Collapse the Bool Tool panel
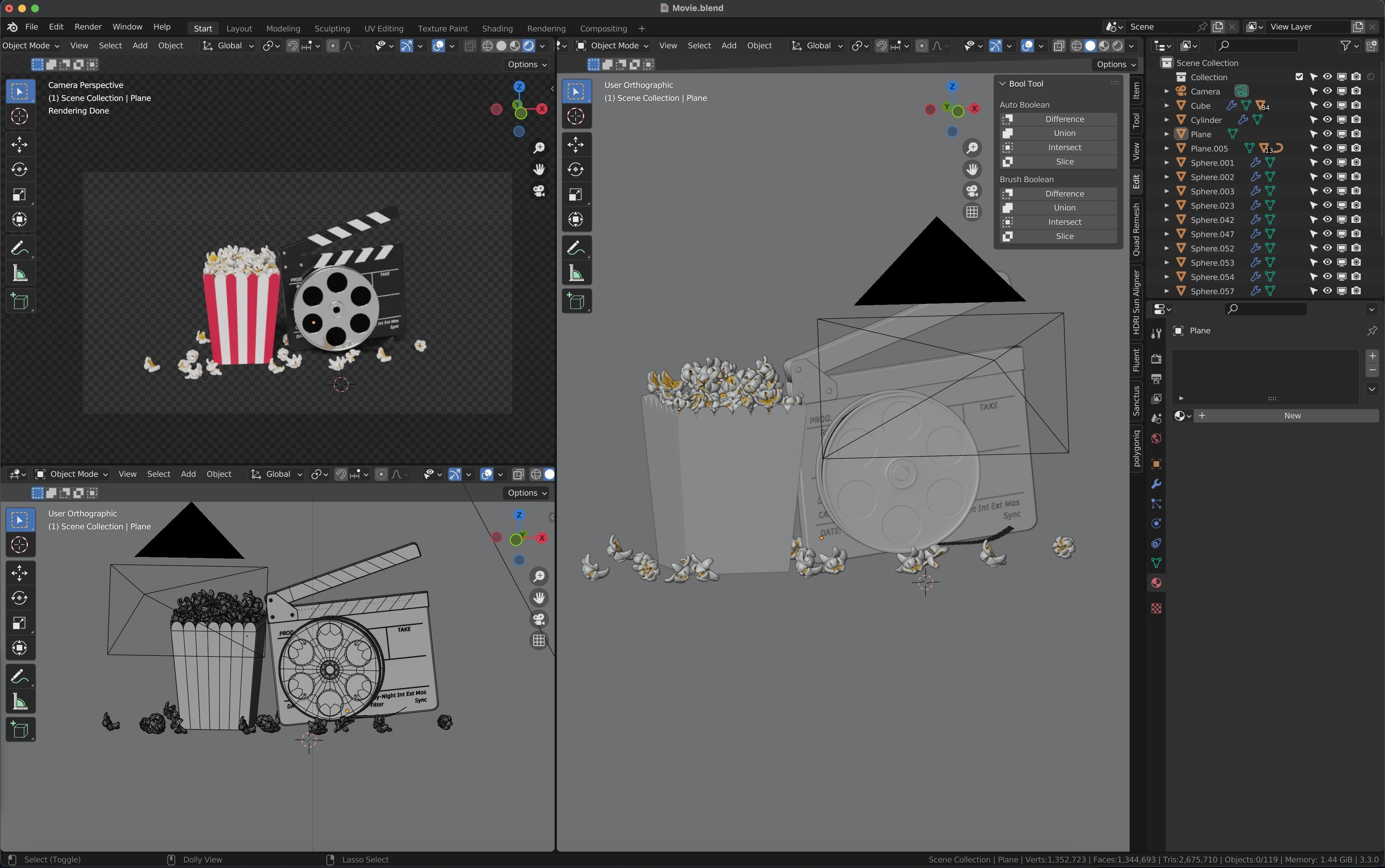The height and width of the screenshot is (868, 1385). coord(1003,84)
